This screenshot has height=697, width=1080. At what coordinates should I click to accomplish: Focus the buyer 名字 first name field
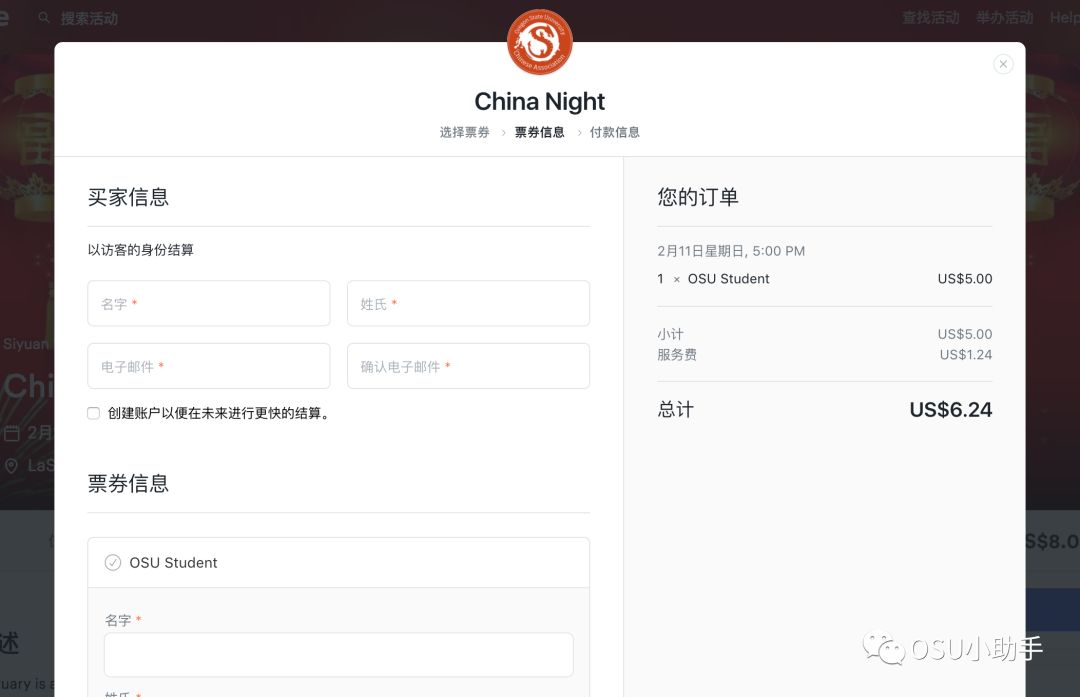click(209, 303)
